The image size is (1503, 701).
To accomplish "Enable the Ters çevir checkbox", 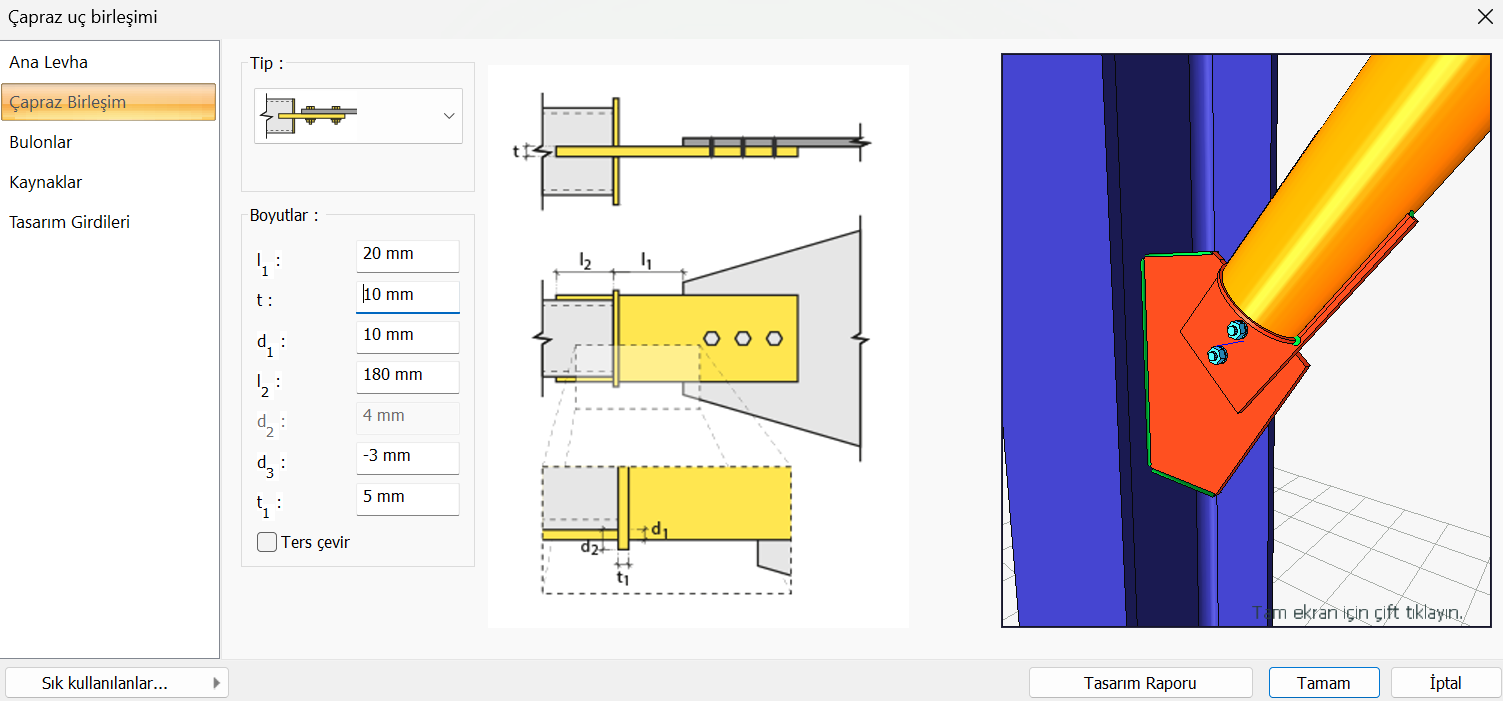I will [x=267, y=542].
